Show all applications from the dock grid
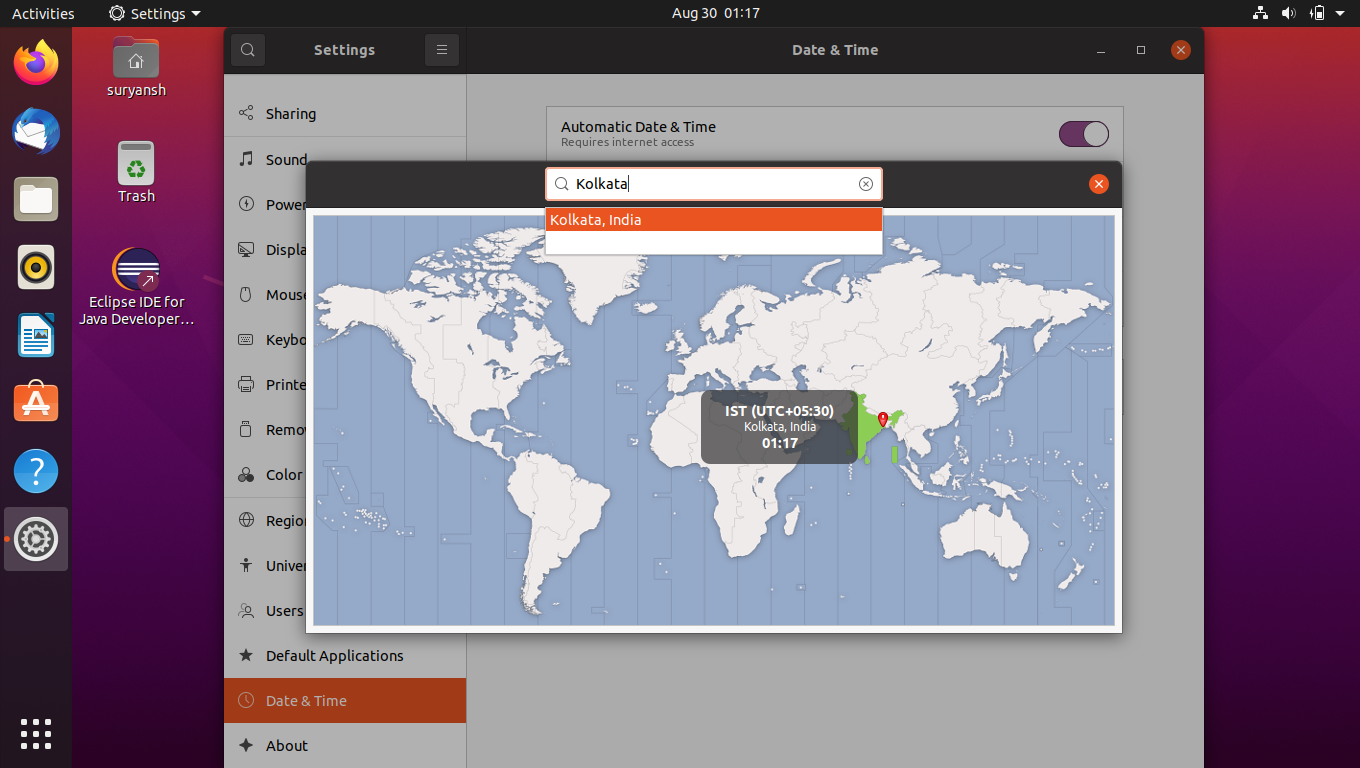This screenshot has width=1360, height=768. click(x=35, y=734)
